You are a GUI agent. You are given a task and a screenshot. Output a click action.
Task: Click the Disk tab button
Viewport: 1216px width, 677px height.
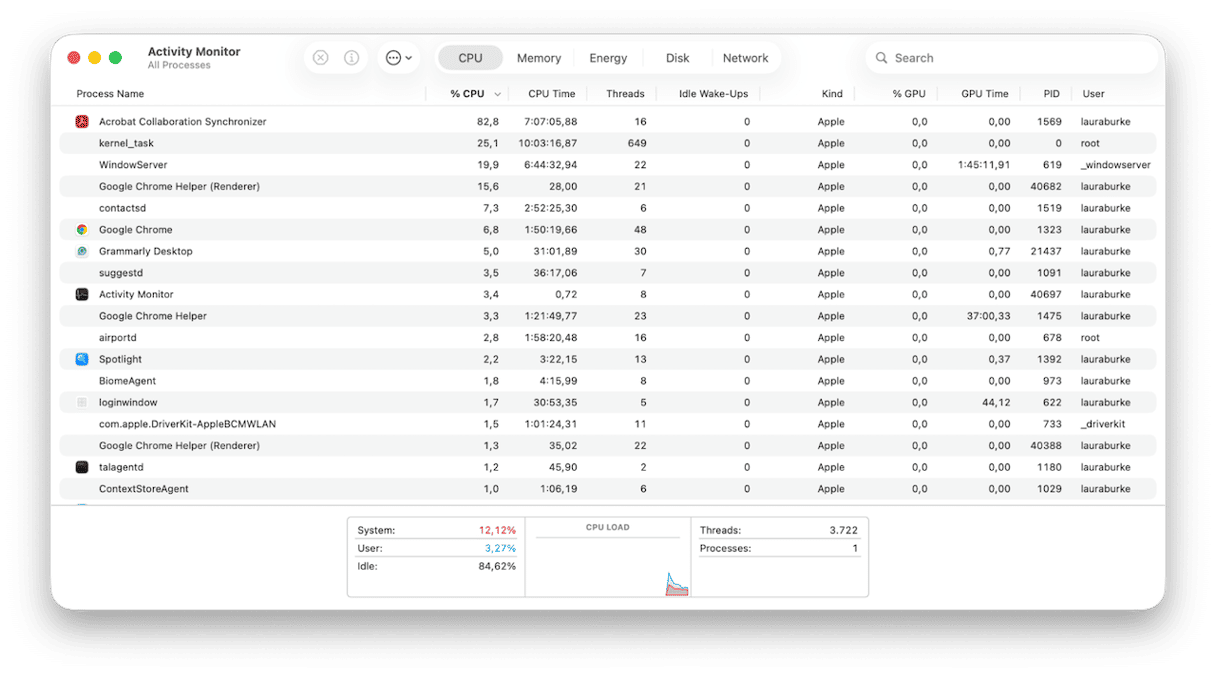[676, 57]
